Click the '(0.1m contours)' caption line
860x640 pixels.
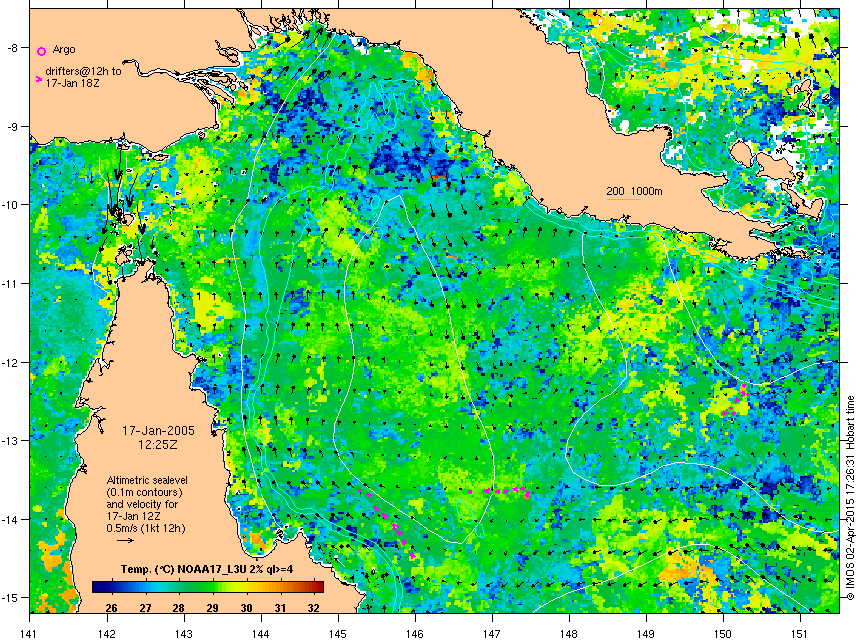[x=144, y=492]
